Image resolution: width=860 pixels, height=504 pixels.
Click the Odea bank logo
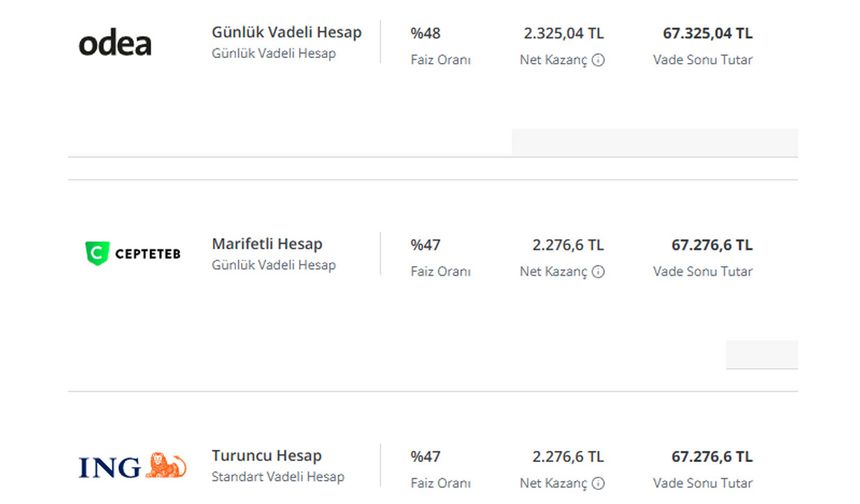[115, 44]
